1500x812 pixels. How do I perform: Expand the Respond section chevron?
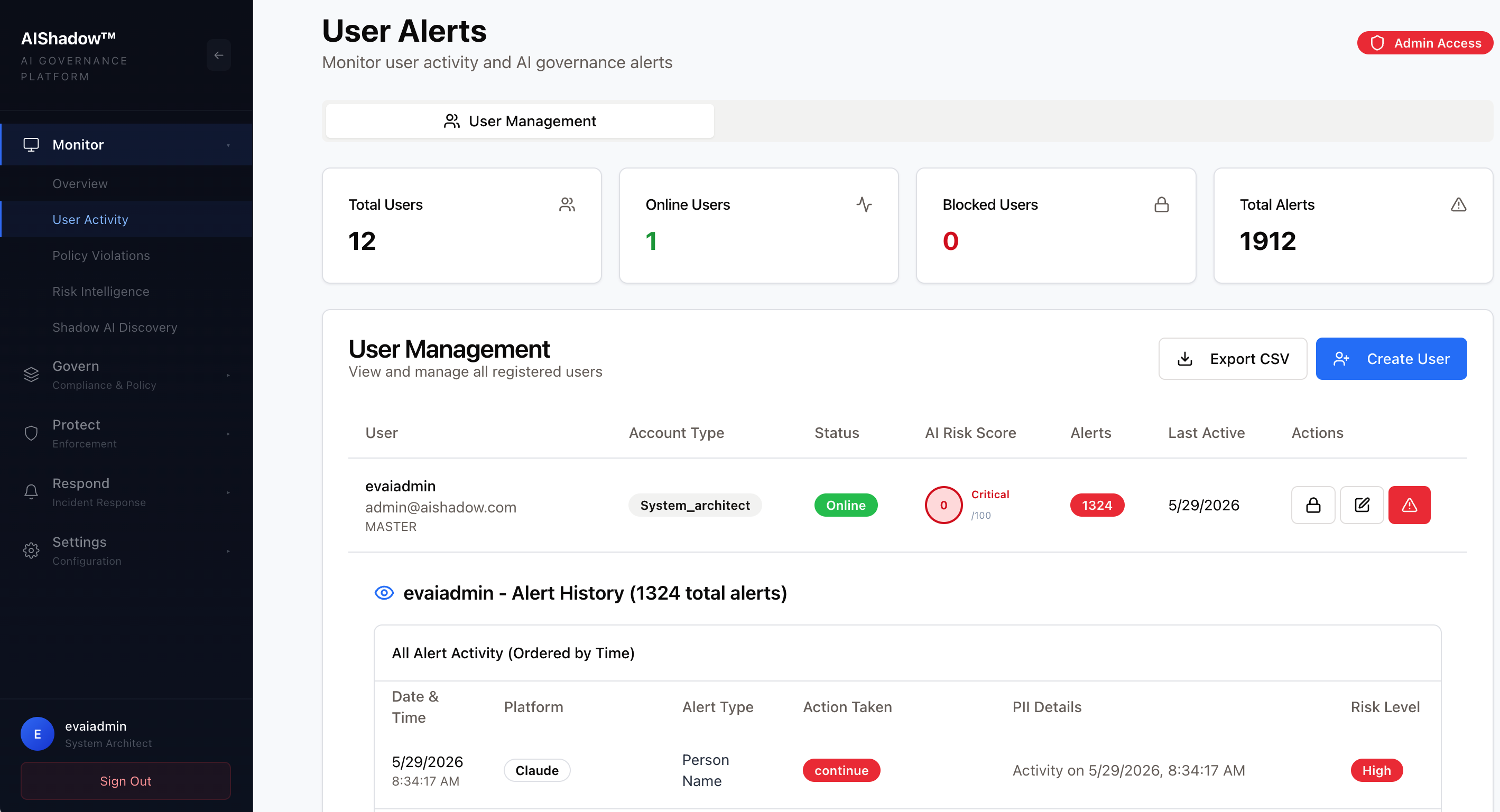[x=228, y=492]
